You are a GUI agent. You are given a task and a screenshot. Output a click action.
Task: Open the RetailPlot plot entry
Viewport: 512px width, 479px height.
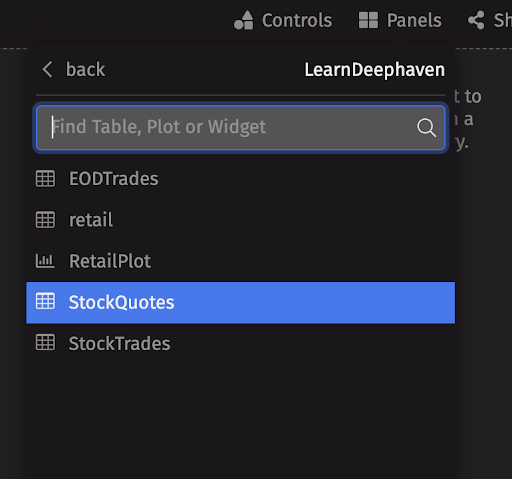tap(110, 261)
